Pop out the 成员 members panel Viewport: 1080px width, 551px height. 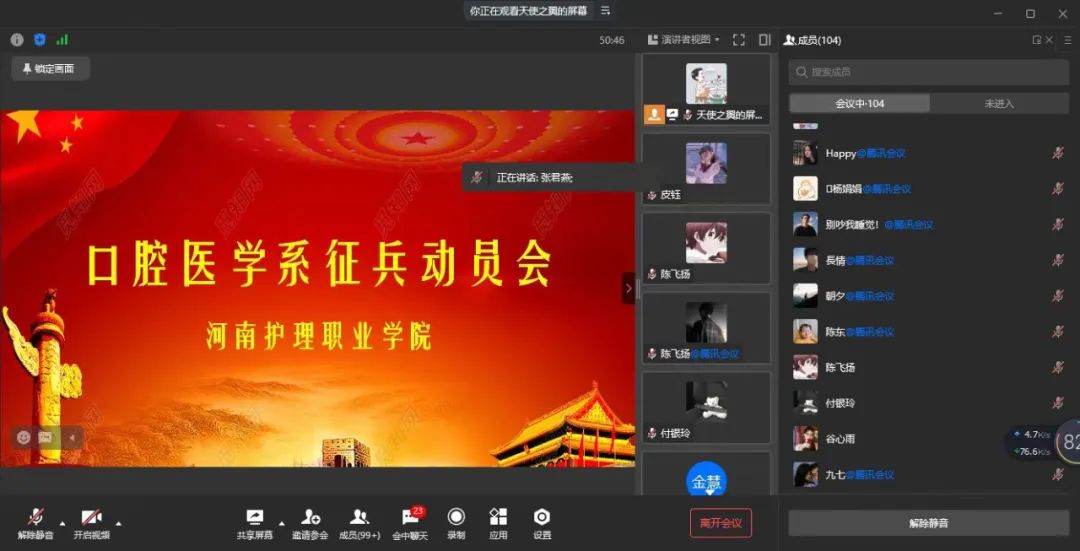[x=1037, y=40]
